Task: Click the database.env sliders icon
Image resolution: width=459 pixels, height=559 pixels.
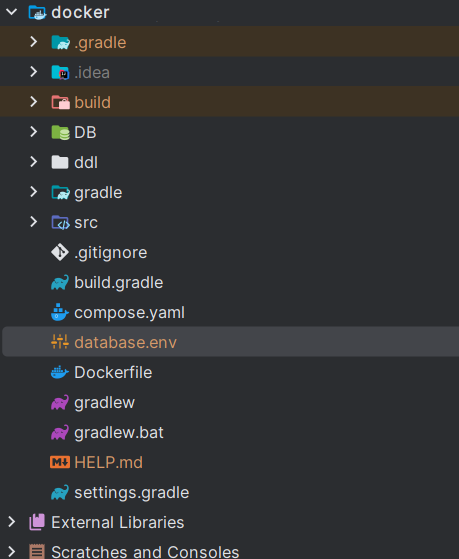Action: [x=60, y=342]
